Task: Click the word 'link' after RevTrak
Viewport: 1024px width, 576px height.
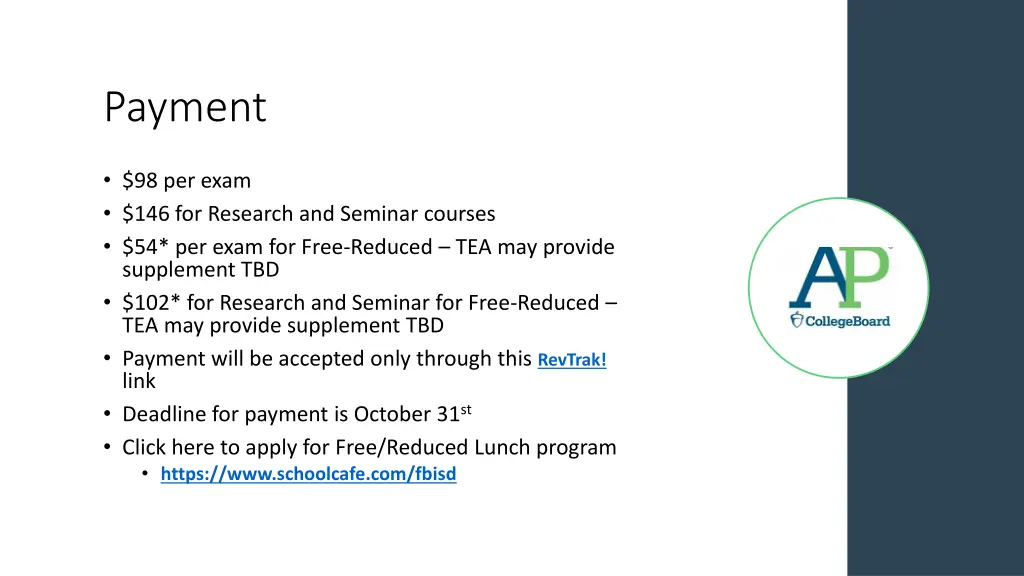Action: click(138, 381)
